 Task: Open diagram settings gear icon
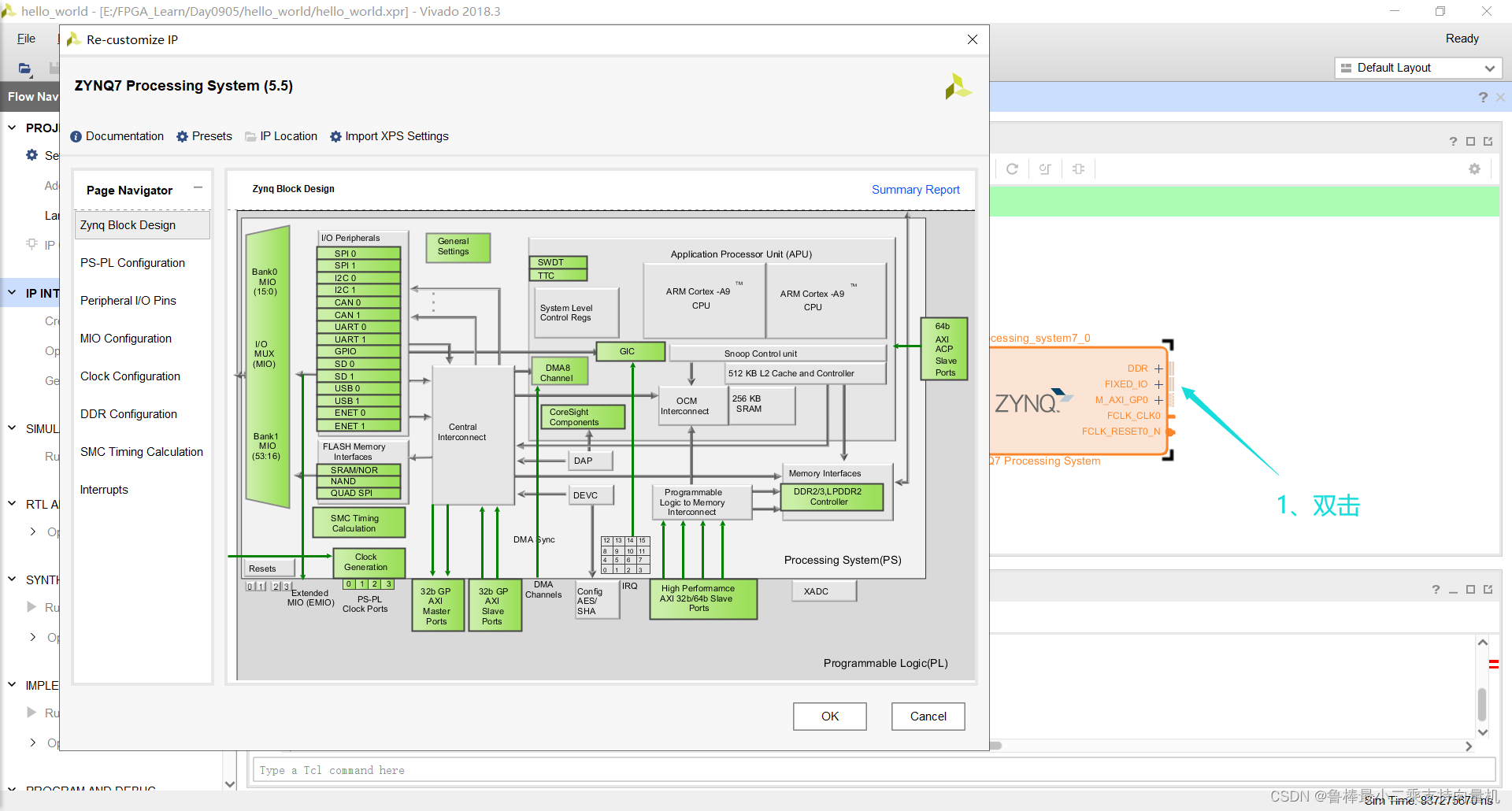pyautogui.click(x=1474, y=168)
